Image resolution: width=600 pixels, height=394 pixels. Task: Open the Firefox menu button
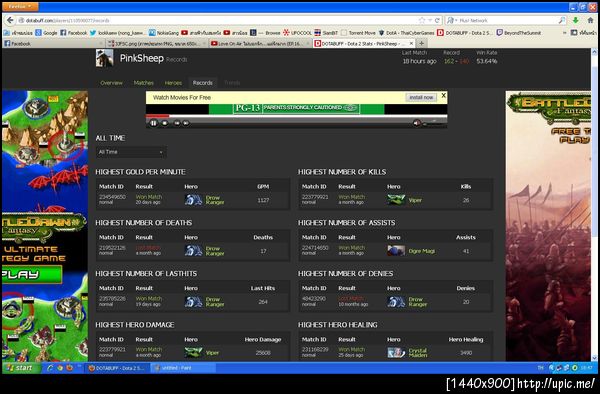(20, 7)
